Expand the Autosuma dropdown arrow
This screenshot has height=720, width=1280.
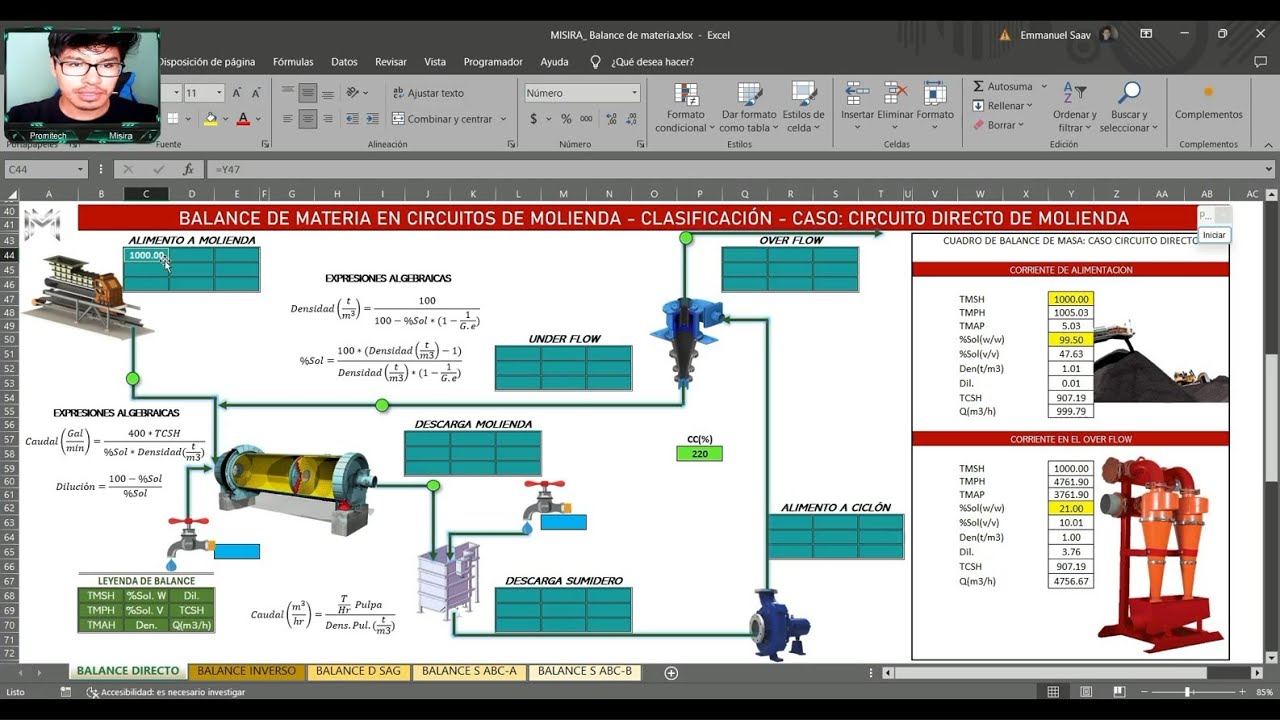pos(1044,87)
